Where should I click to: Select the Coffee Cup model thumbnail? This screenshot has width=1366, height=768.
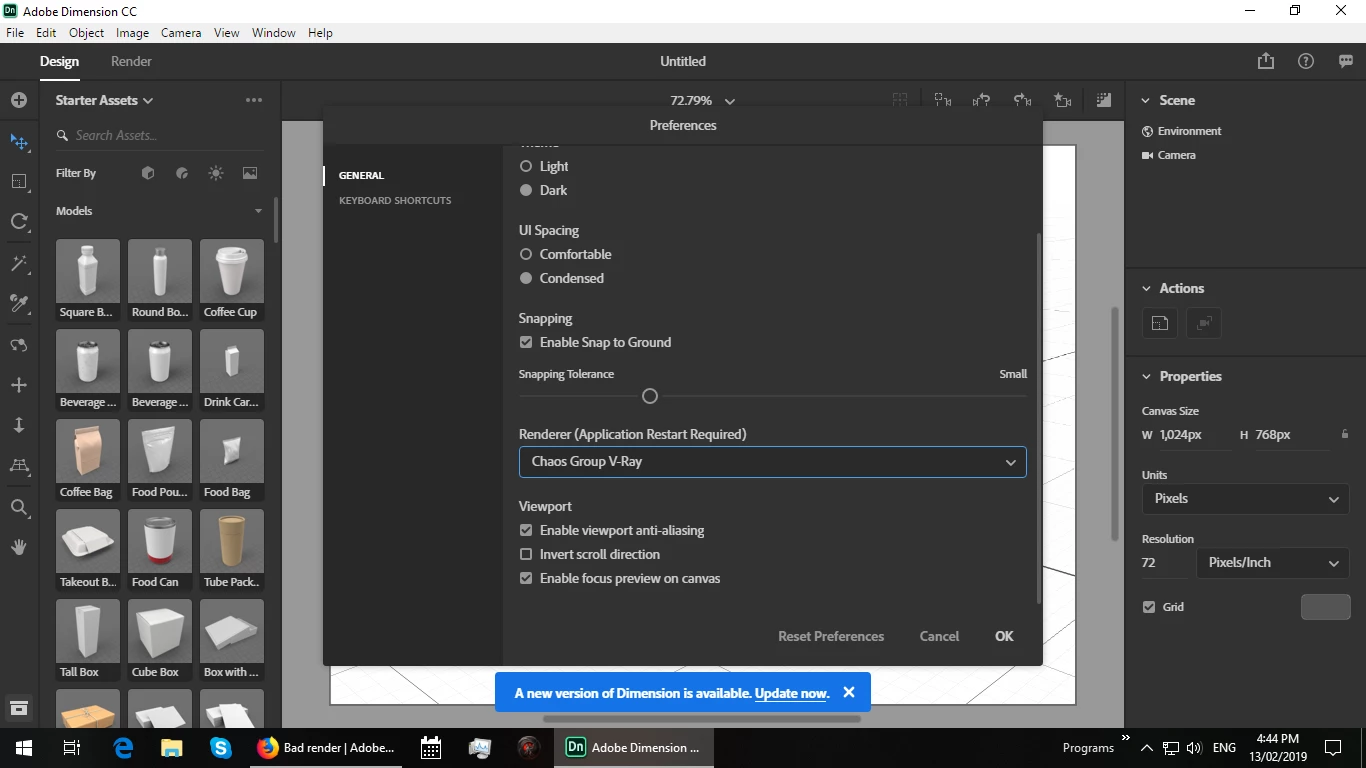pos(231,280)
